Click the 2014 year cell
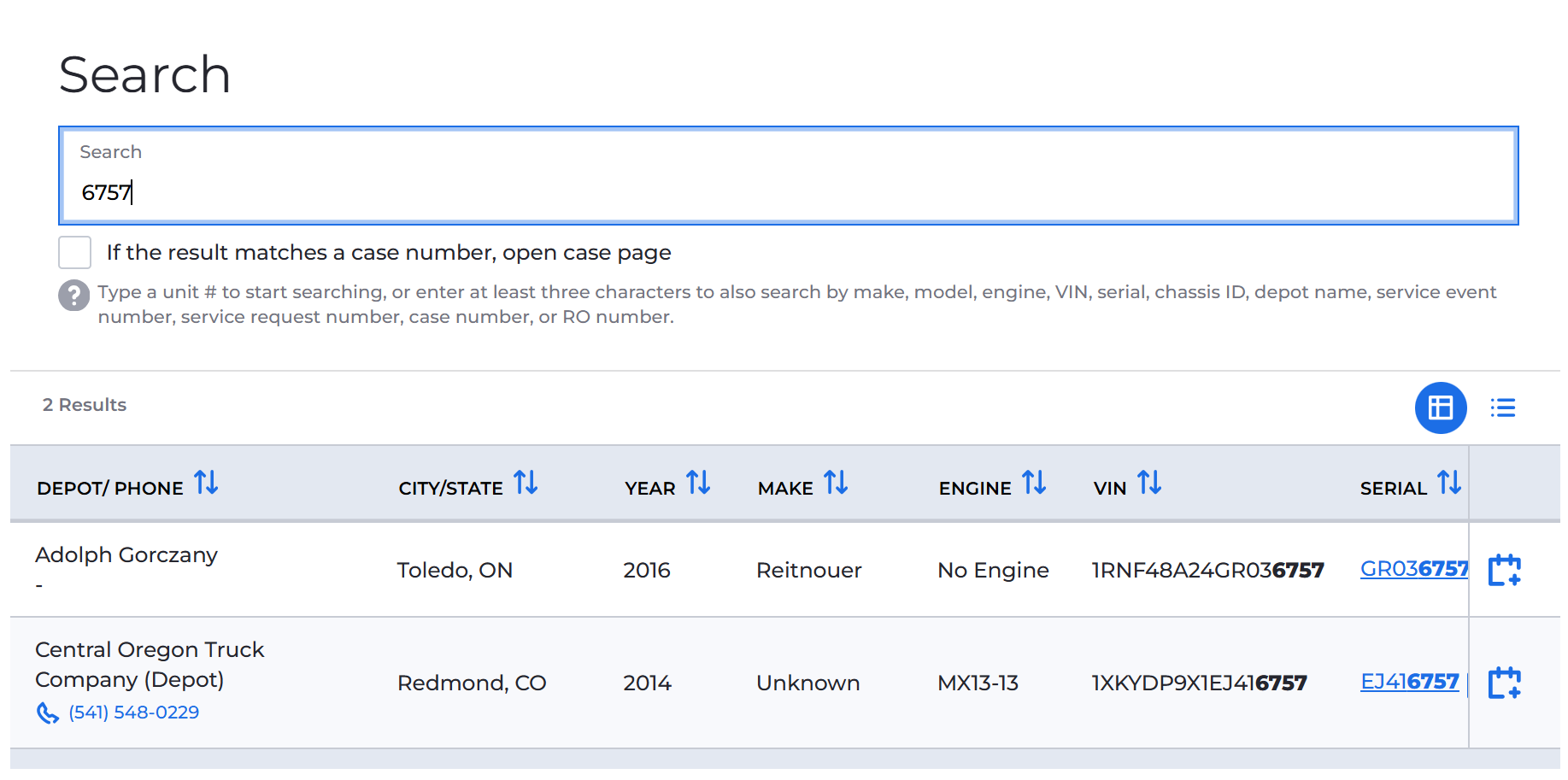The height and width of the screenshot is (780, 1568). (647, 683)
